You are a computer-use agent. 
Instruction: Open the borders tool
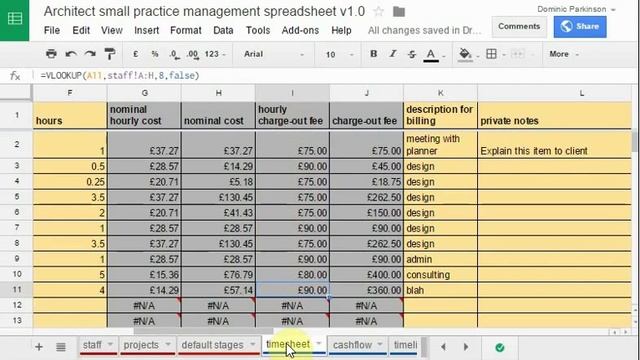[x=491, y=54]
